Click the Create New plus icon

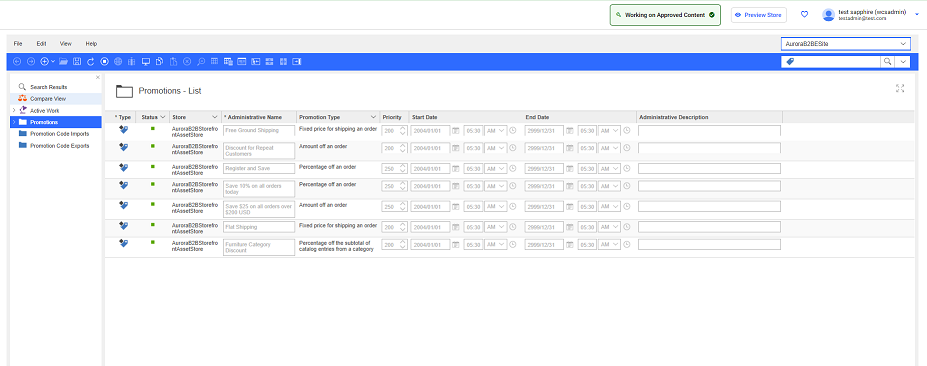(x=44, y=61)
